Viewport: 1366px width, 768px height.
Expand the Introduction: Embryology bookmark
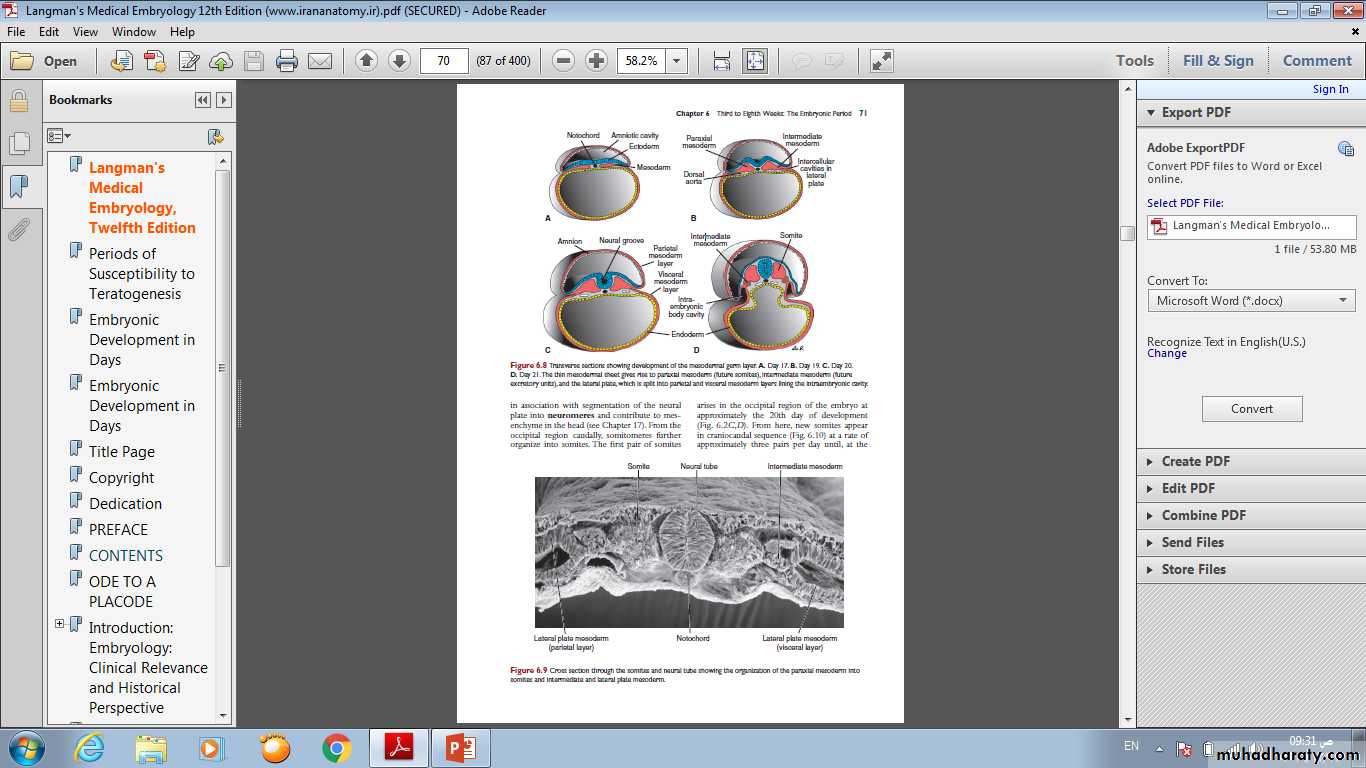coord(59,624)
